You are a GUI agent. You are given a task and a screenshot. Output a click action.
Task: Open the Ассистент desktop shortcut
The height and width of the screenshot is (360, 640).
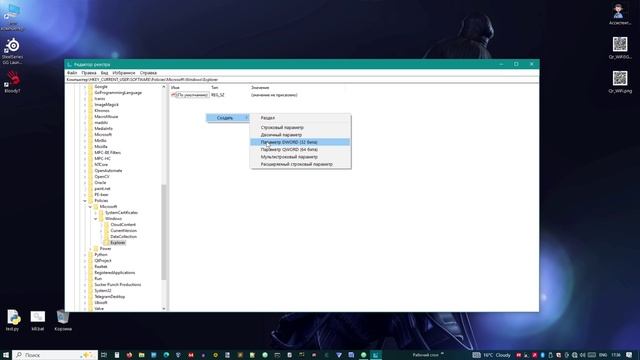[620, 14]
